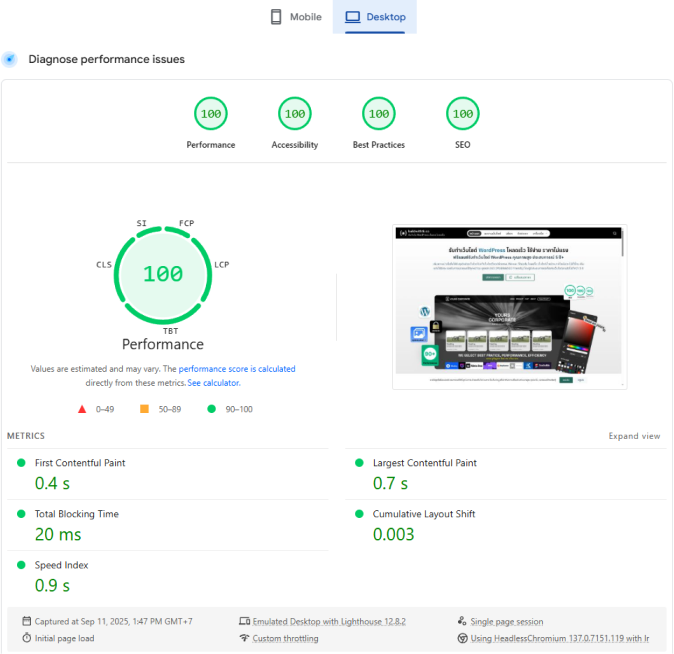Expand the Speed Index metric
674x654 pixels.
pyautogui.click(x=168, y=576)
